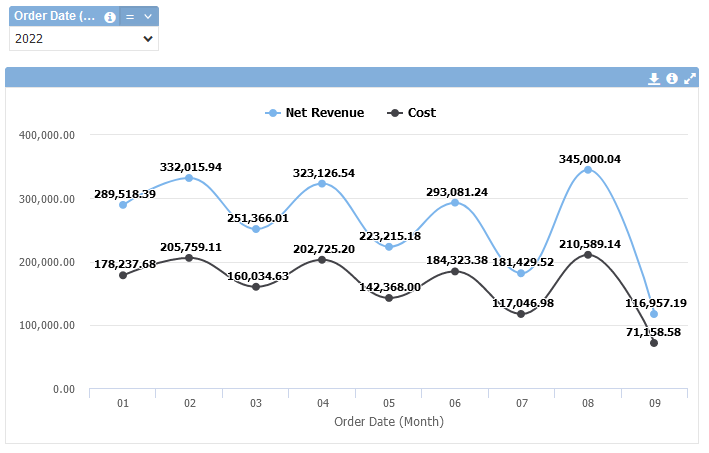Click the Order Date filter title

click(56, 17)
